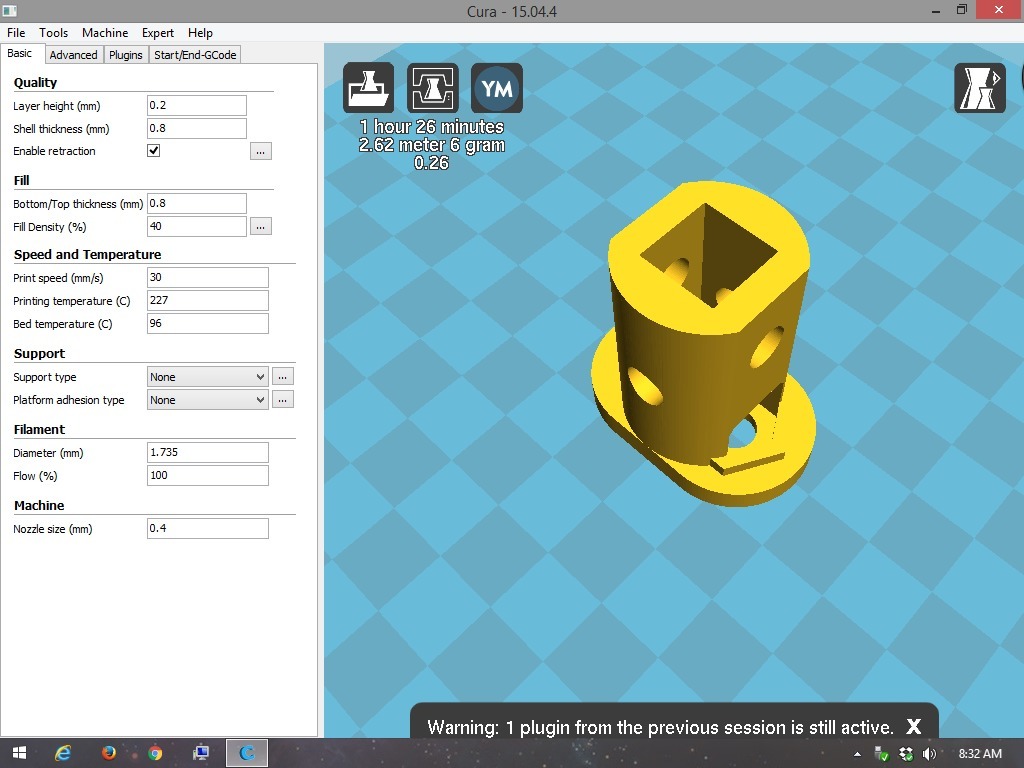Image resolution: width=1024 pixels, height=768 pixels.
Task: Open the View mode icon at top right
Action: [980, 88]
